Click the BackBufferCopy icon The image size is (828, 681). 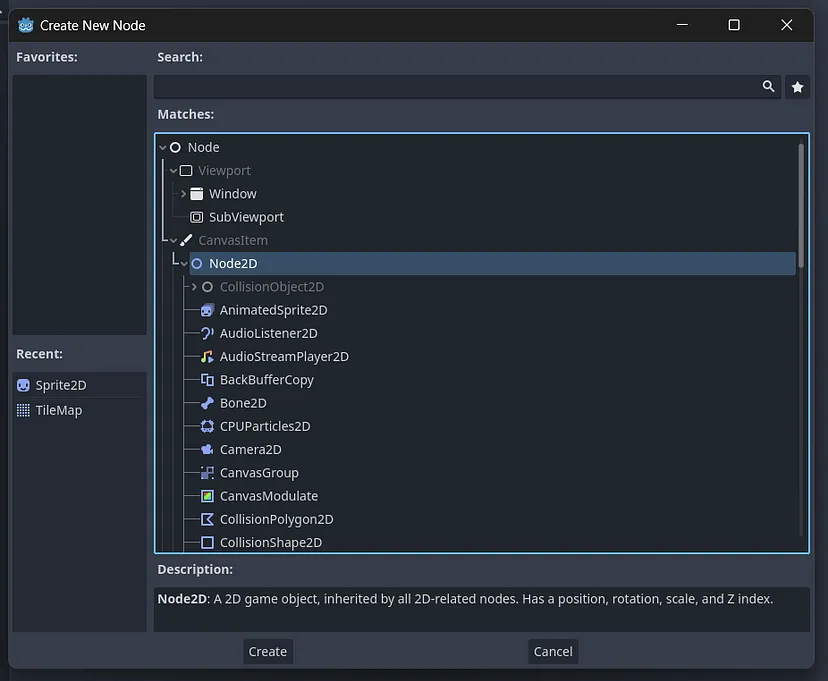[x=207, y=380]
